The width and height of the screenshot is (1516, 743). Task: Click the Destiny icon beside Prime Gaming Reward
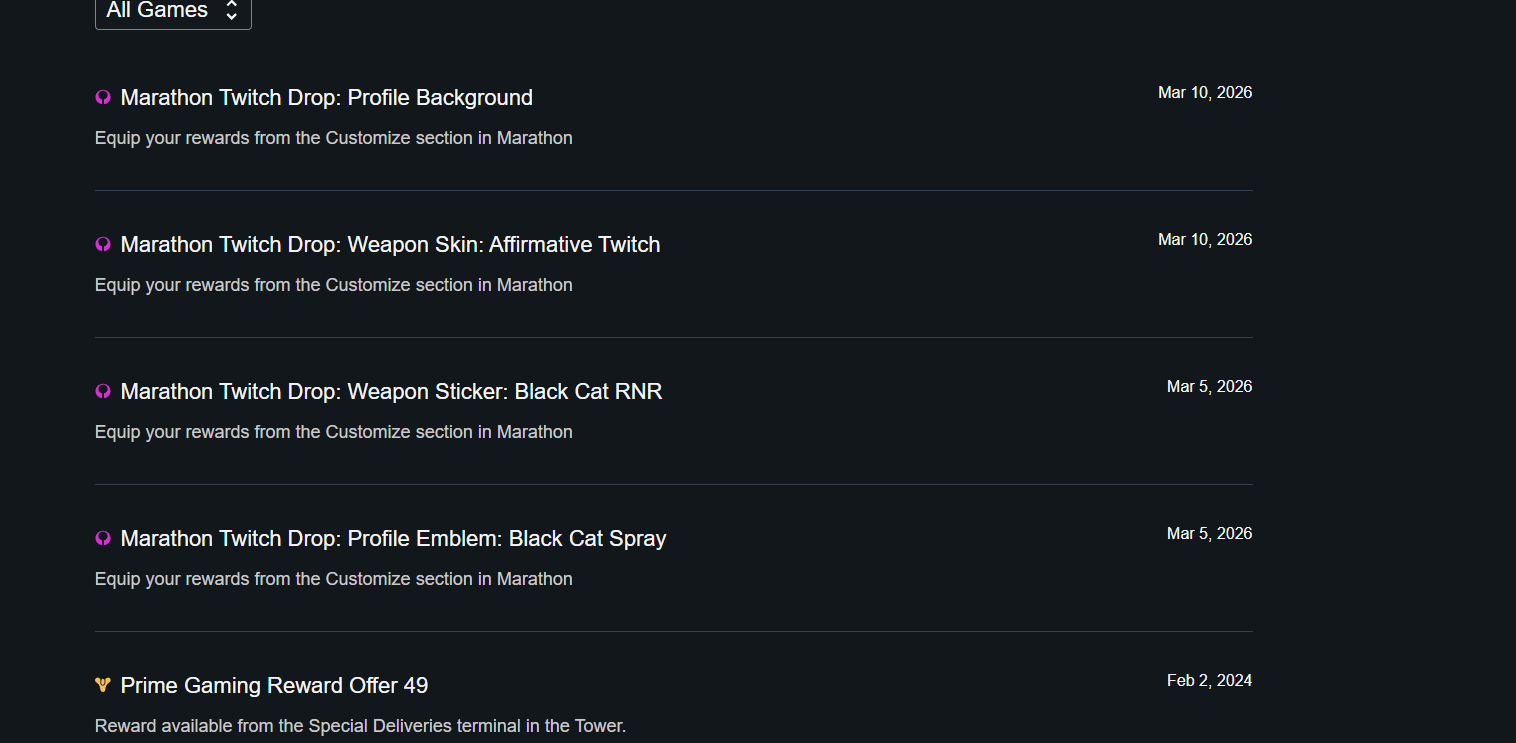[103, 686]
